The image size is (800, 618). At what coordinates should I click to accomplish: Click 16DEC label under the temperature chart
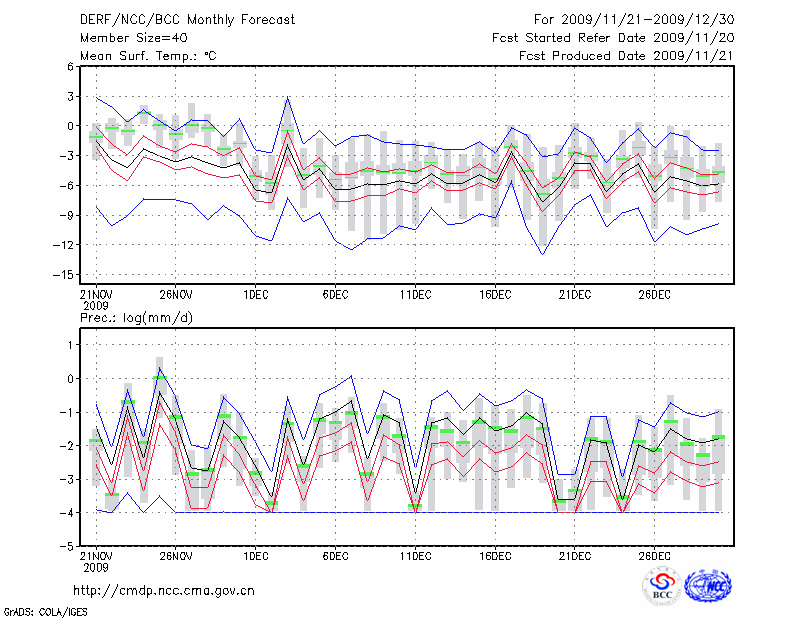[x=495, y=293]
